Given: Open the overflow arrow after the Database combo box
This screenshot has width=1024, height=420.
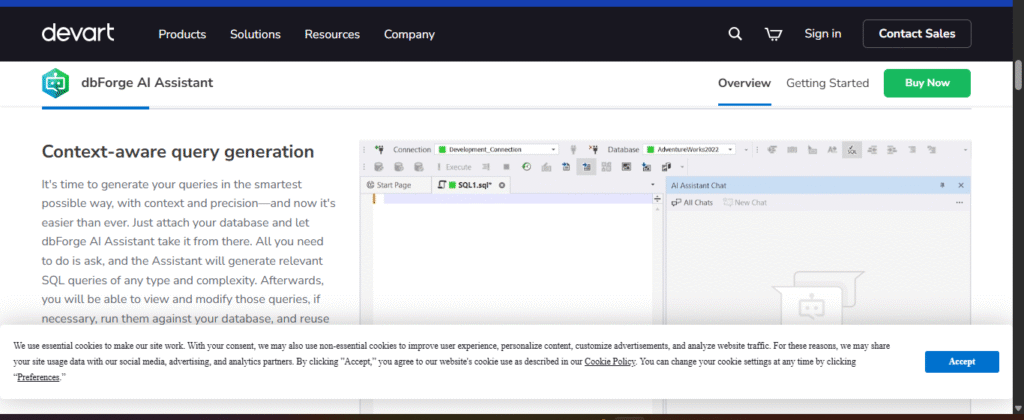Looking at the screenshot, I should click(746, 150).
